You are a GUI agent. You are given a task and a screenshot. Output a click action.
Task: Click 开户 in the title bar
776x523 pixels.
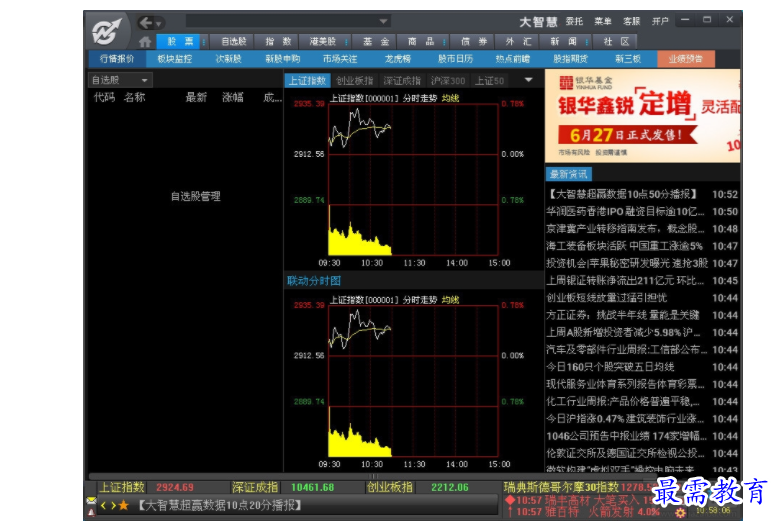660,21
